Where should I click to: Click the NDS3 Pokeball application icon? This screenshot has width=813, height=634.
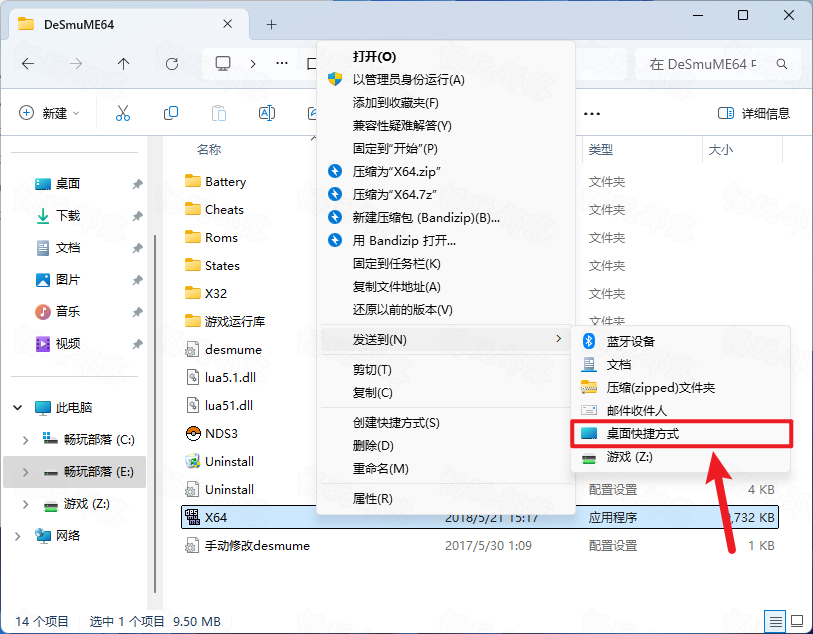point(193,433)
